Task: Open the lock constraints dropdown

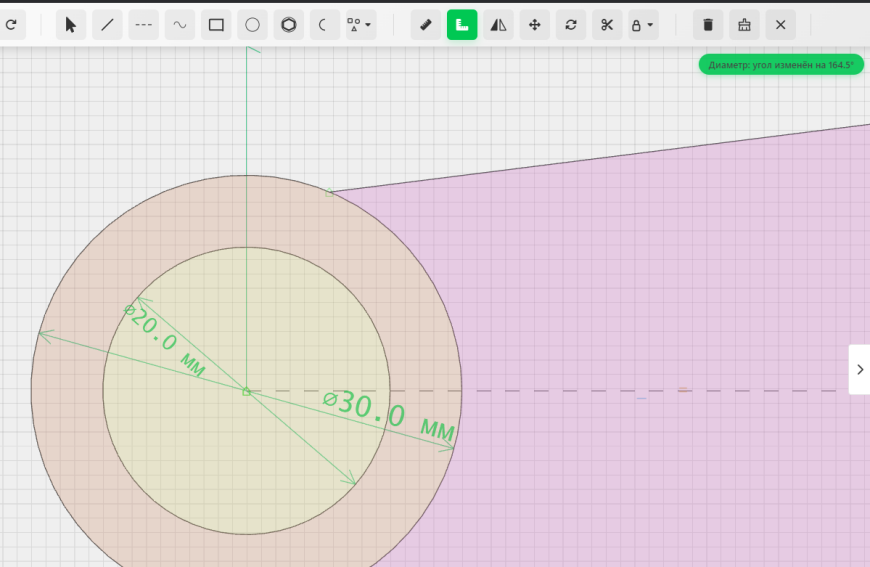Action: point(644,25)
